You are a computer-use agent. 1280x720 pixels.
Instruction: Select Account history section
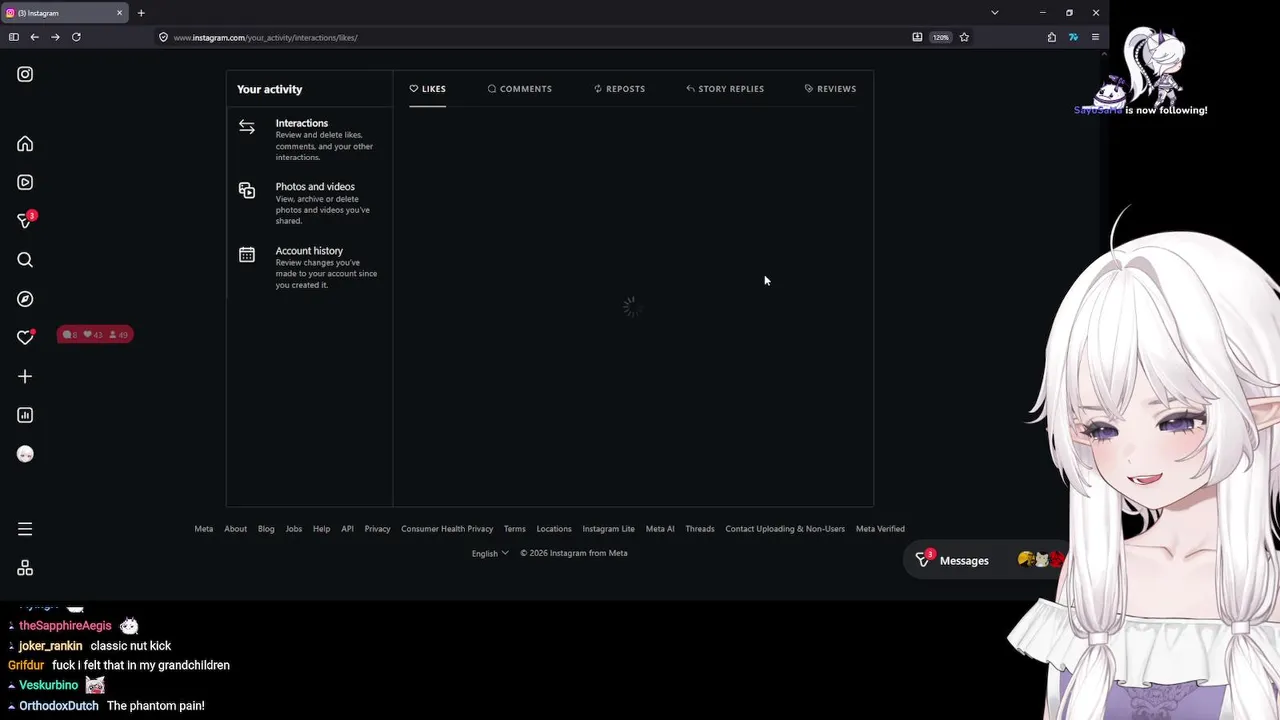tap(309, 267)
